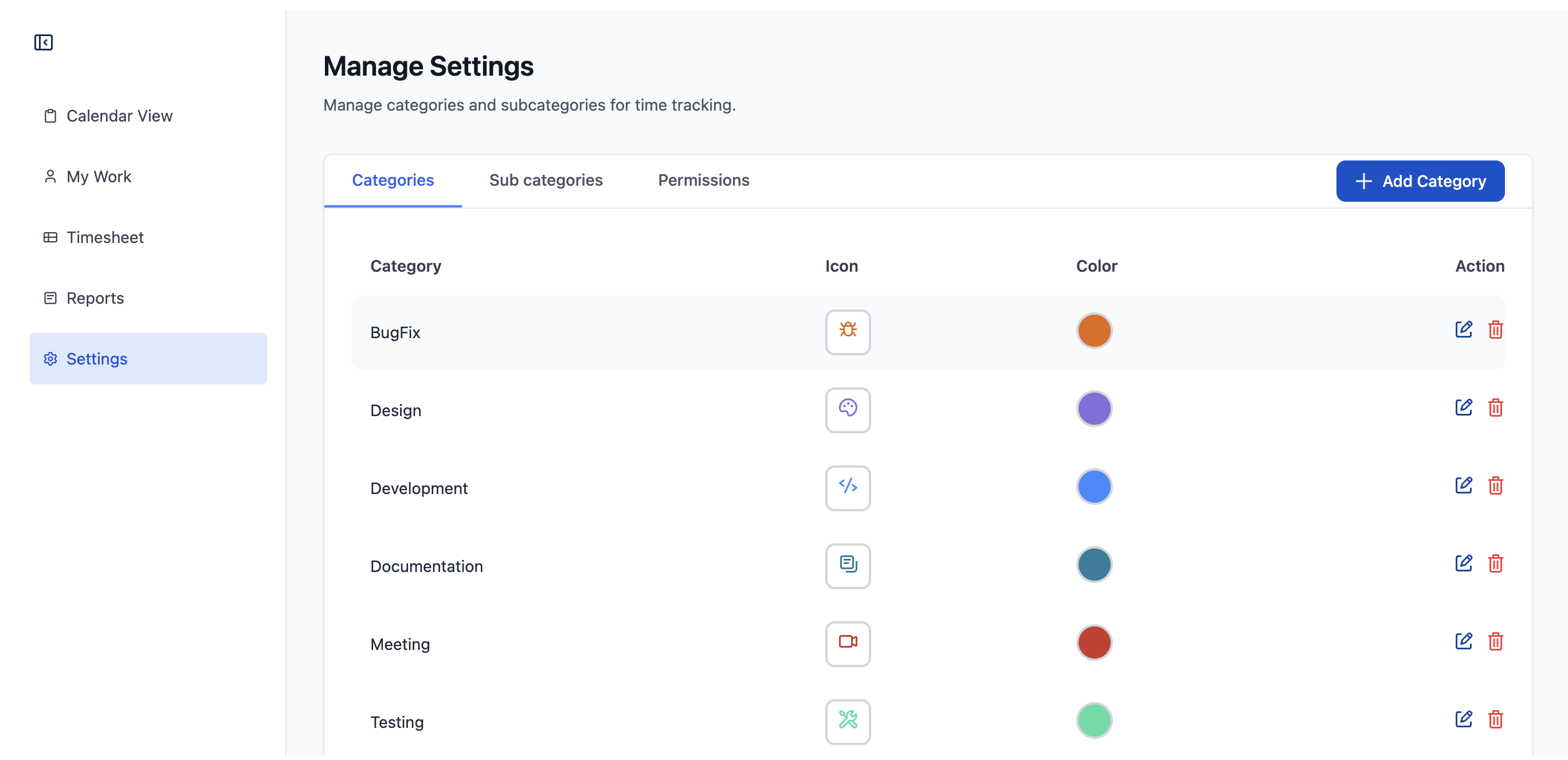Click the Design palette icon
This screenshot has height=760, width=1568.
click(847, 410)
